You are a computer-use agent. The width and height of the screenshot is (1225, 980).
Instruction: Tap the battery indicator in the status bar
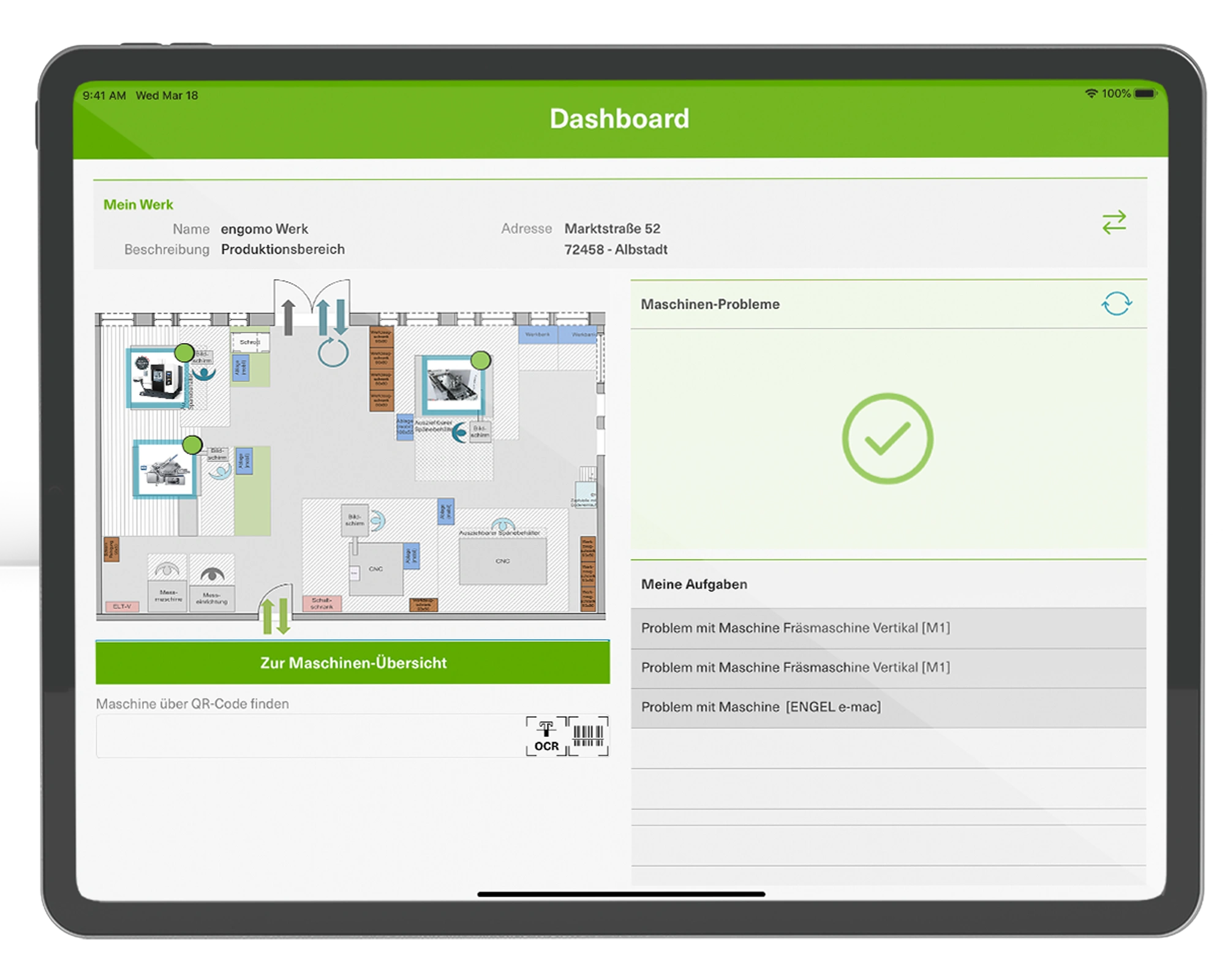pyautogui.click(x=1145, y=93)
